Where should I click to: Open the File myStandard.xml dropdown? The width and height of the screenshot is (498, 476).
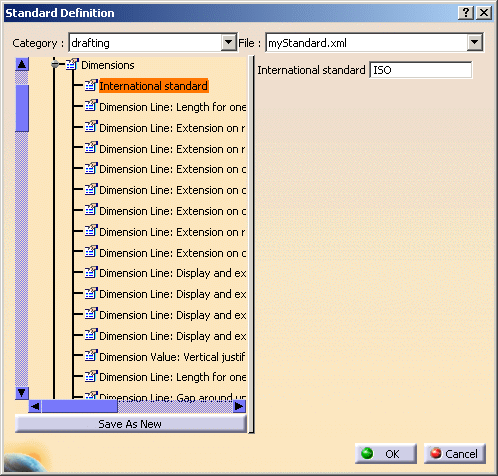point(475,42)
